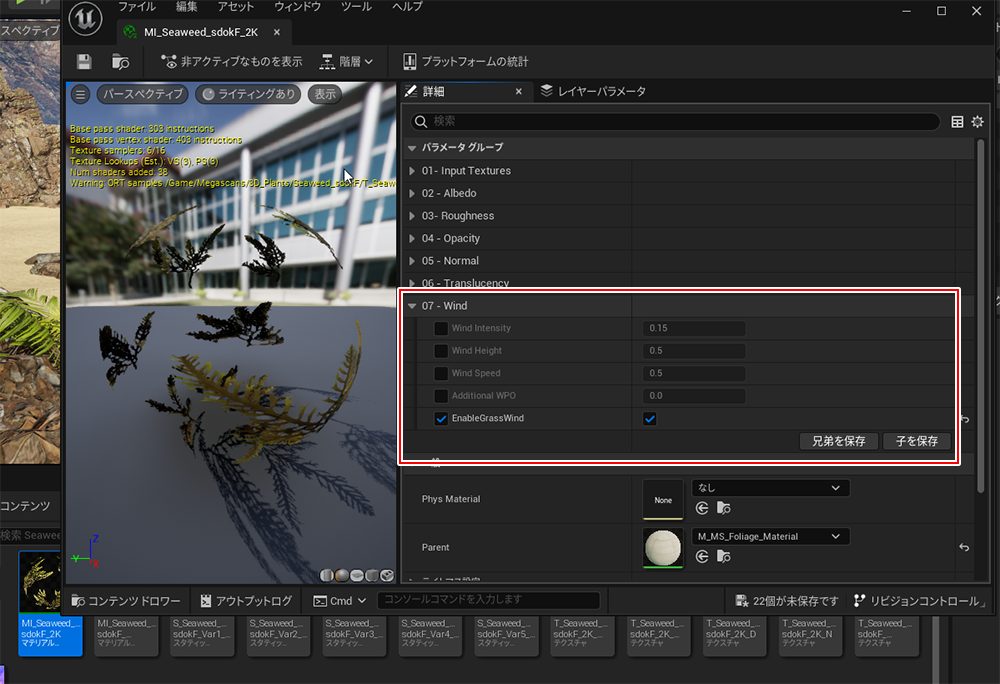Uncheck the EnableGrassWind value checkbox

pos(650,418)
